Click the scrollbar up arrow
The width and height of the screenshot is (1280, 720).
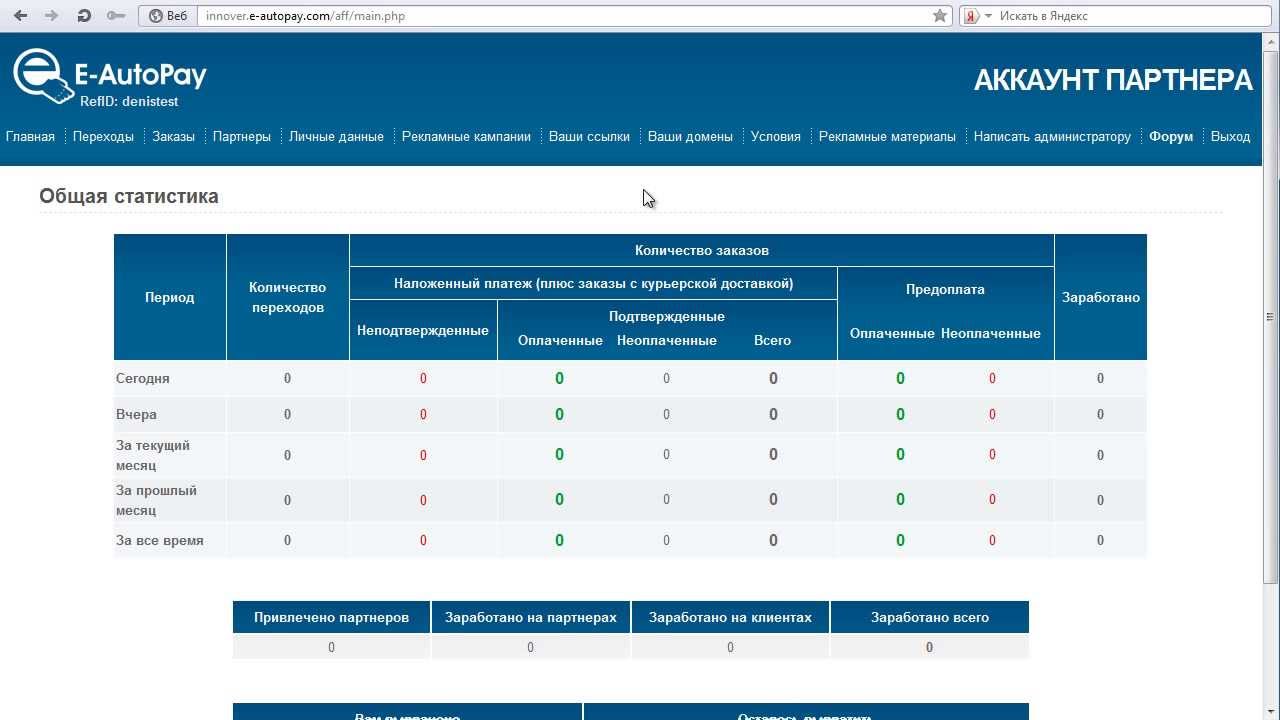(1270, 40)
